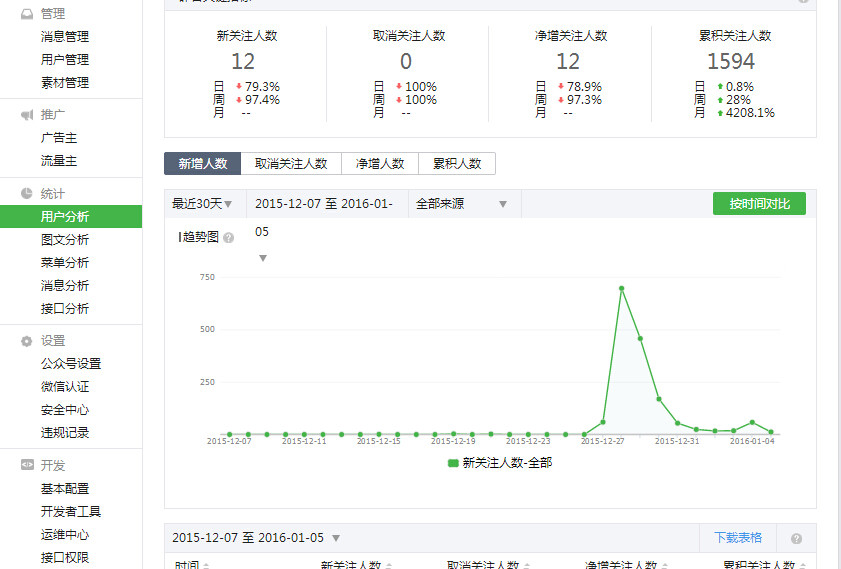Open the 最近30天 time range dropdown

[x=203, y=204]
